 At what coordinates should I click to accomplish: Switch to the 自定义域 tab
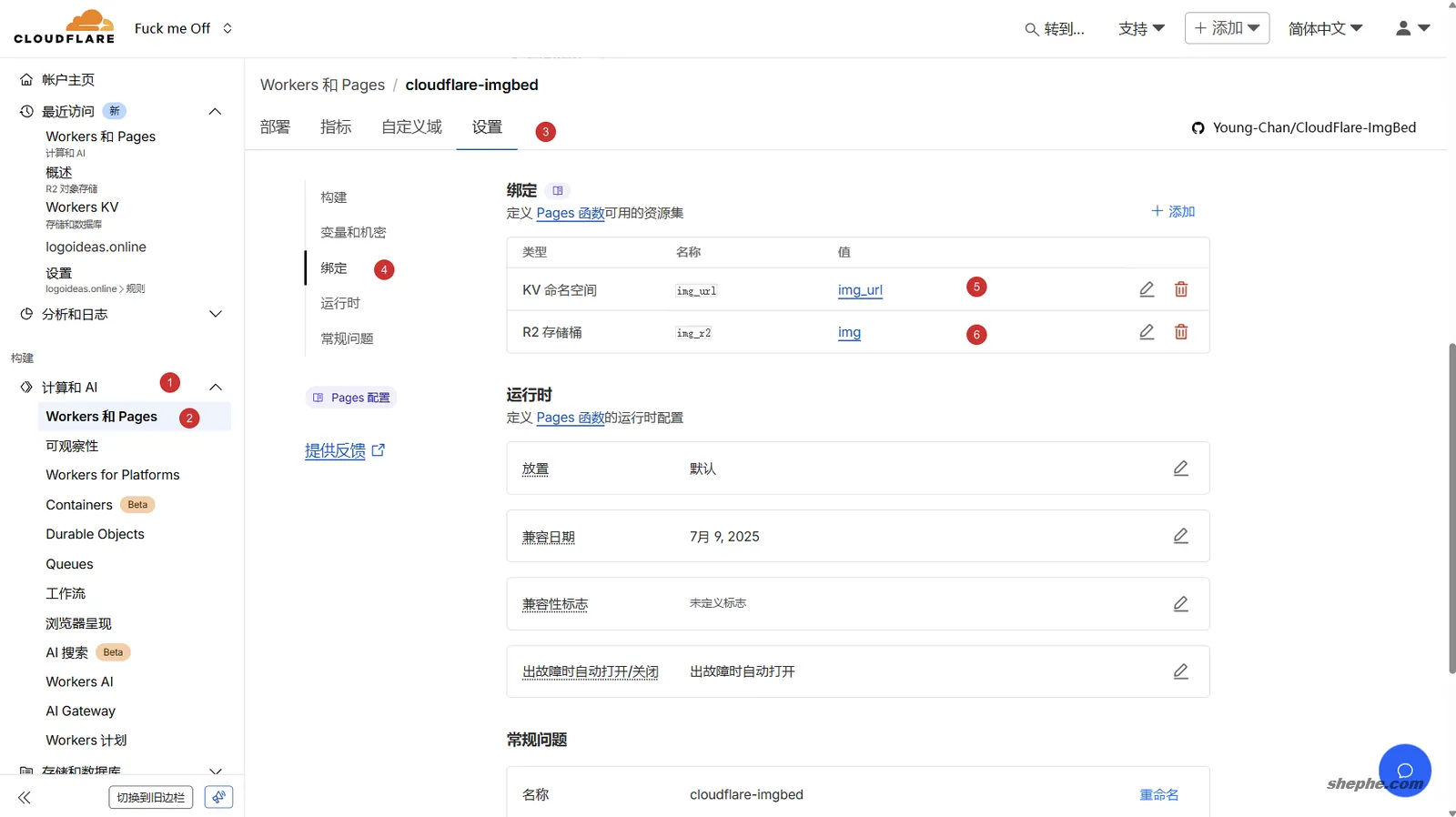tap(411, 127)
